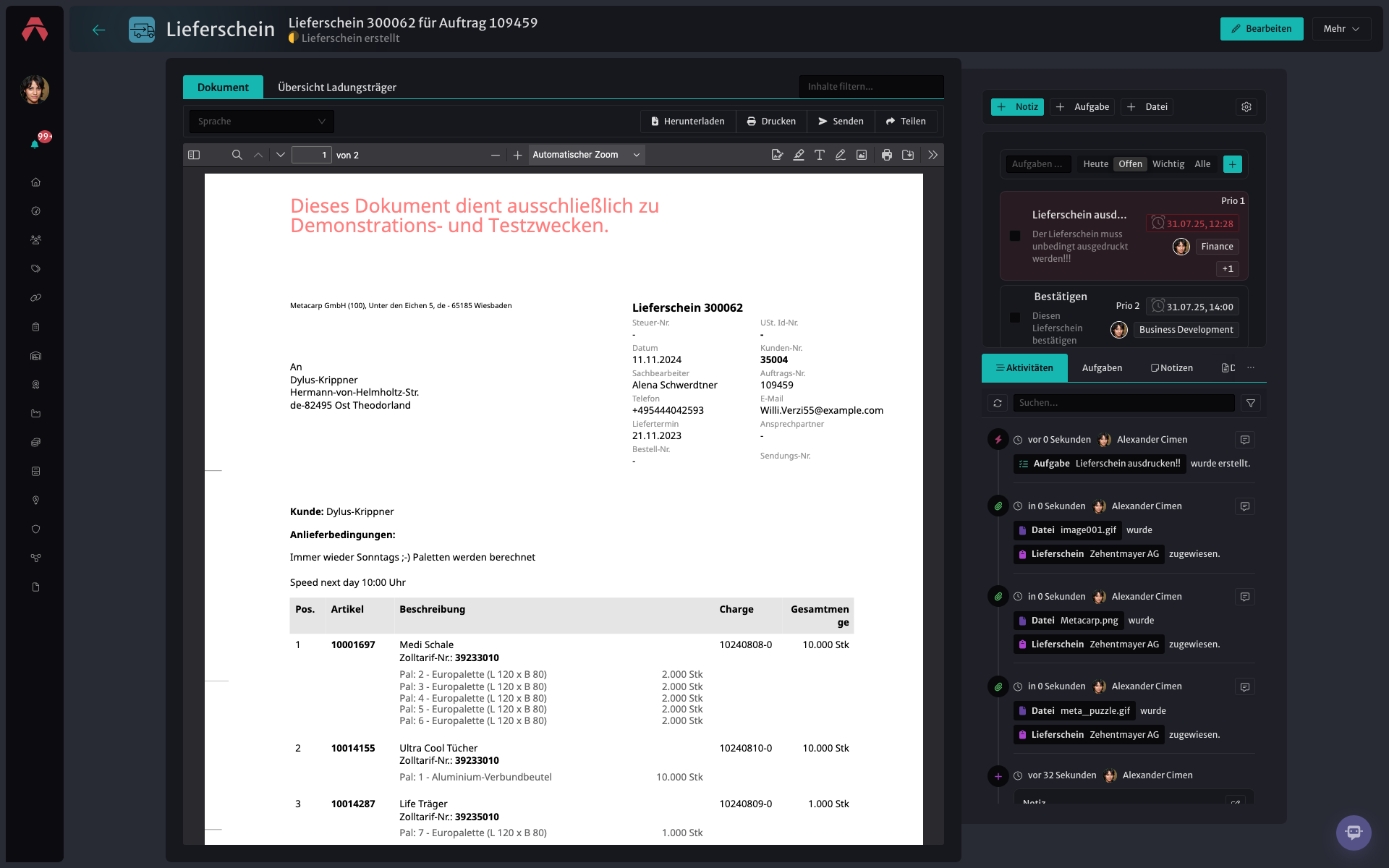Zoom out of the PDF document
The height and width of the screenshot is (868, 1389).
(x=496, y=155)
